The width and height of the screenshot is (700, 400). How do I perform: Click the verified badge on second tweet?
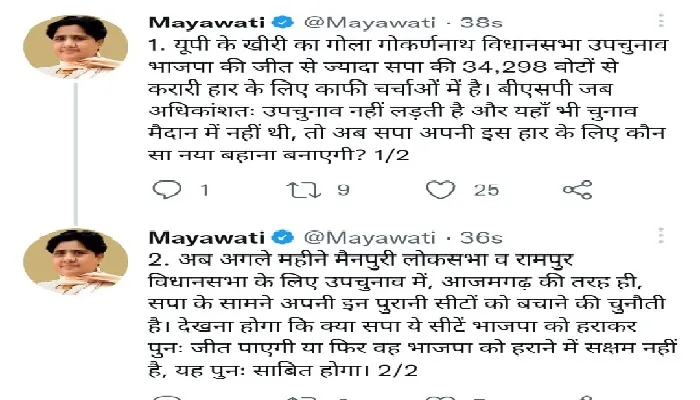[283, 237]
